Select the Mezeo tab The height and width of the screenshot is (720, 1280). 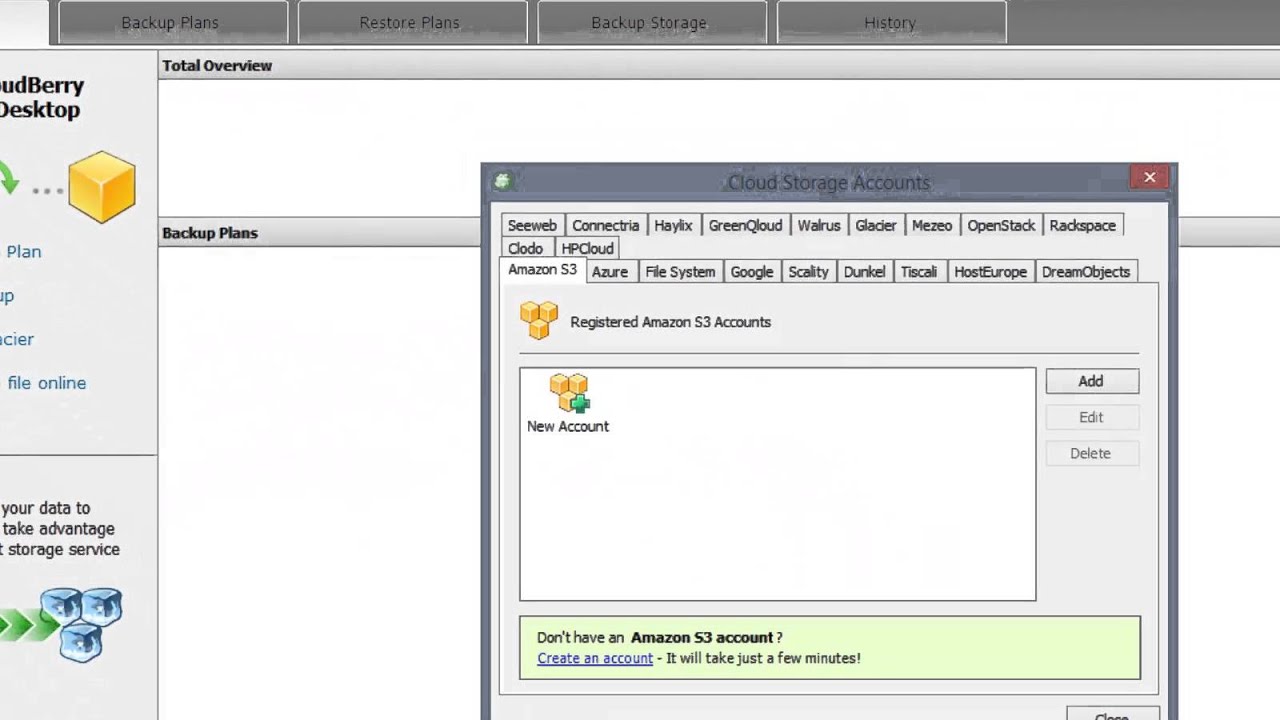(932, 225)
